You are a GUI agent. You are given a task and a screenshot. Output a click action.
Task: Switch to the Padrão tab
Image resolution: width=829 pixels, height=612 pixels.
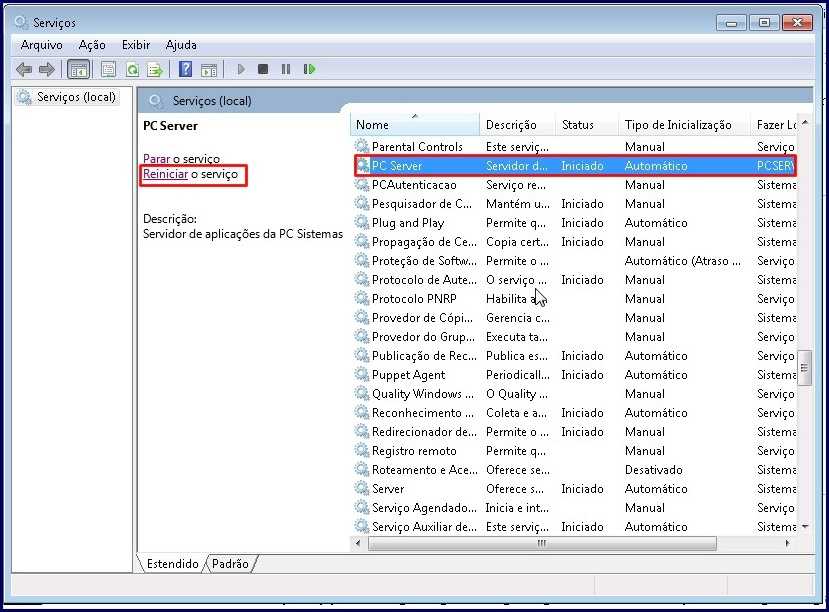pos(230,564)
